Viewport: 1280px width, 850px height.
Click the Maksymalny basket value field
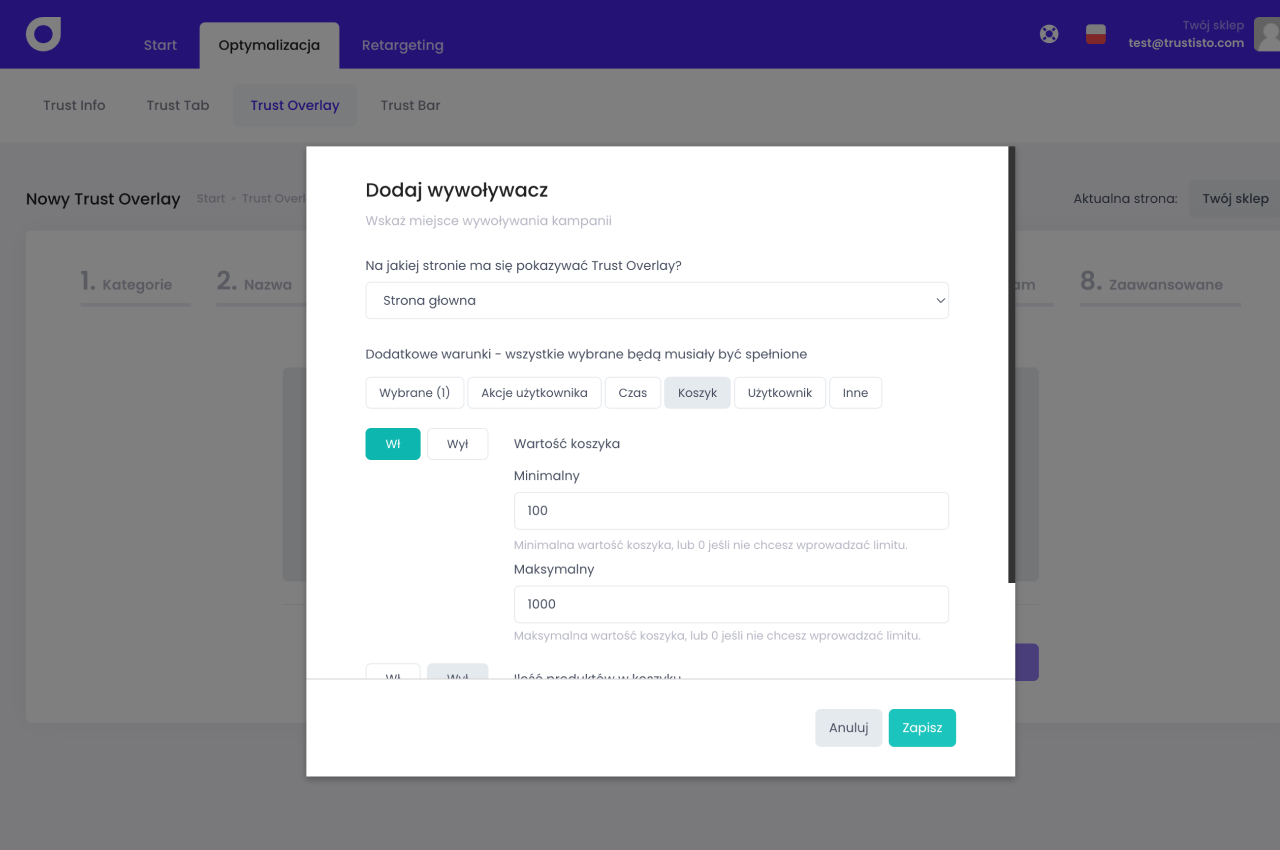731,604
